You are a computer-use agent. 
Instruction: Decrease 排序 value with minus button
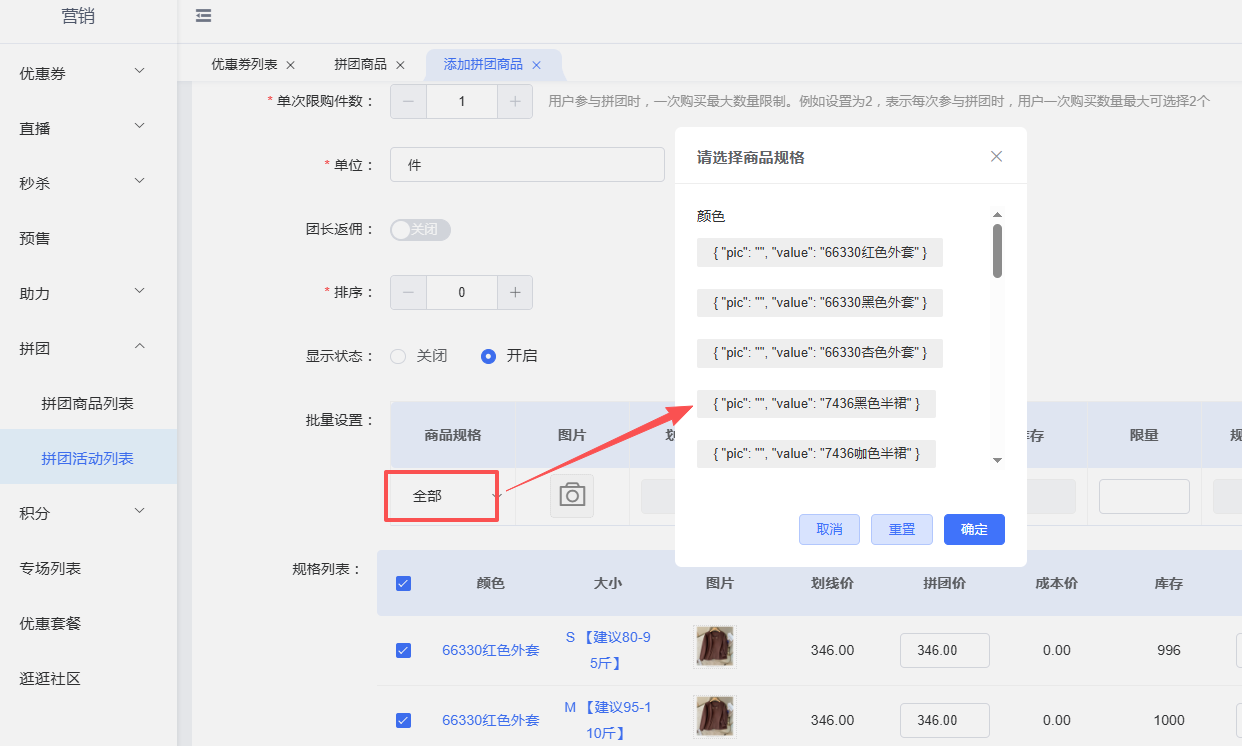pyautogui.click(x=408, y=292)
